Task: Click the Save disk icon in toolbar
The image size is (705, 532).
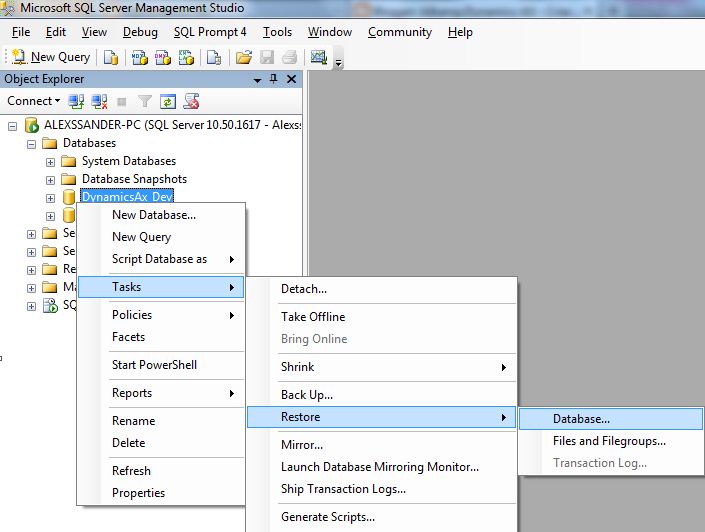Action: click(267, 58)
